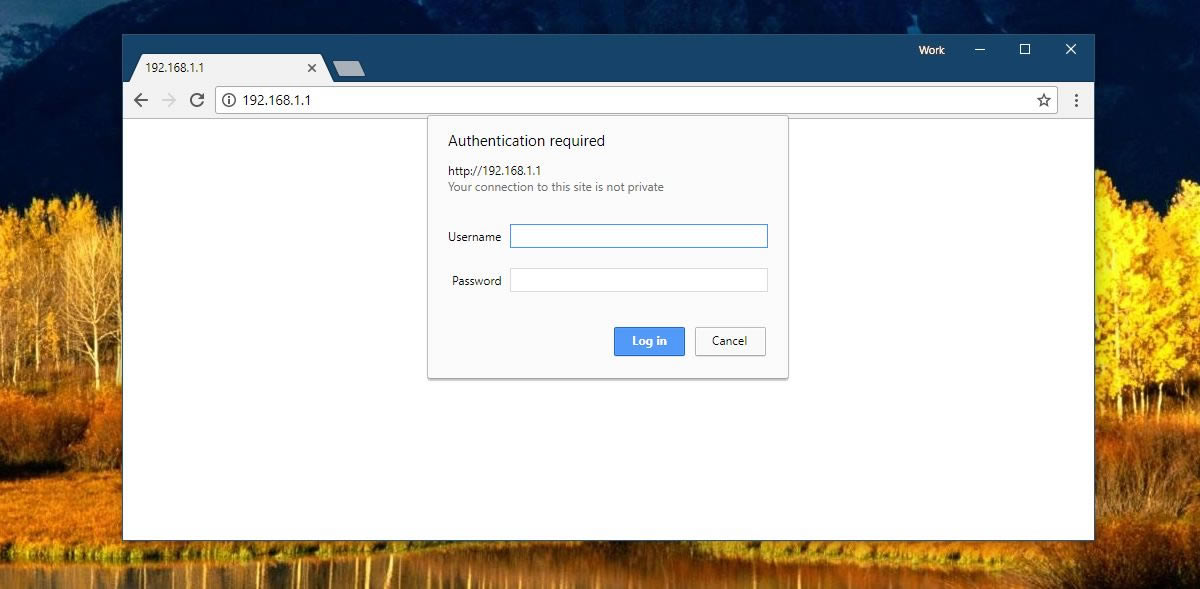Focus the Username input field
Viewport: 1200px width, 589px height.
coord(638,236)
